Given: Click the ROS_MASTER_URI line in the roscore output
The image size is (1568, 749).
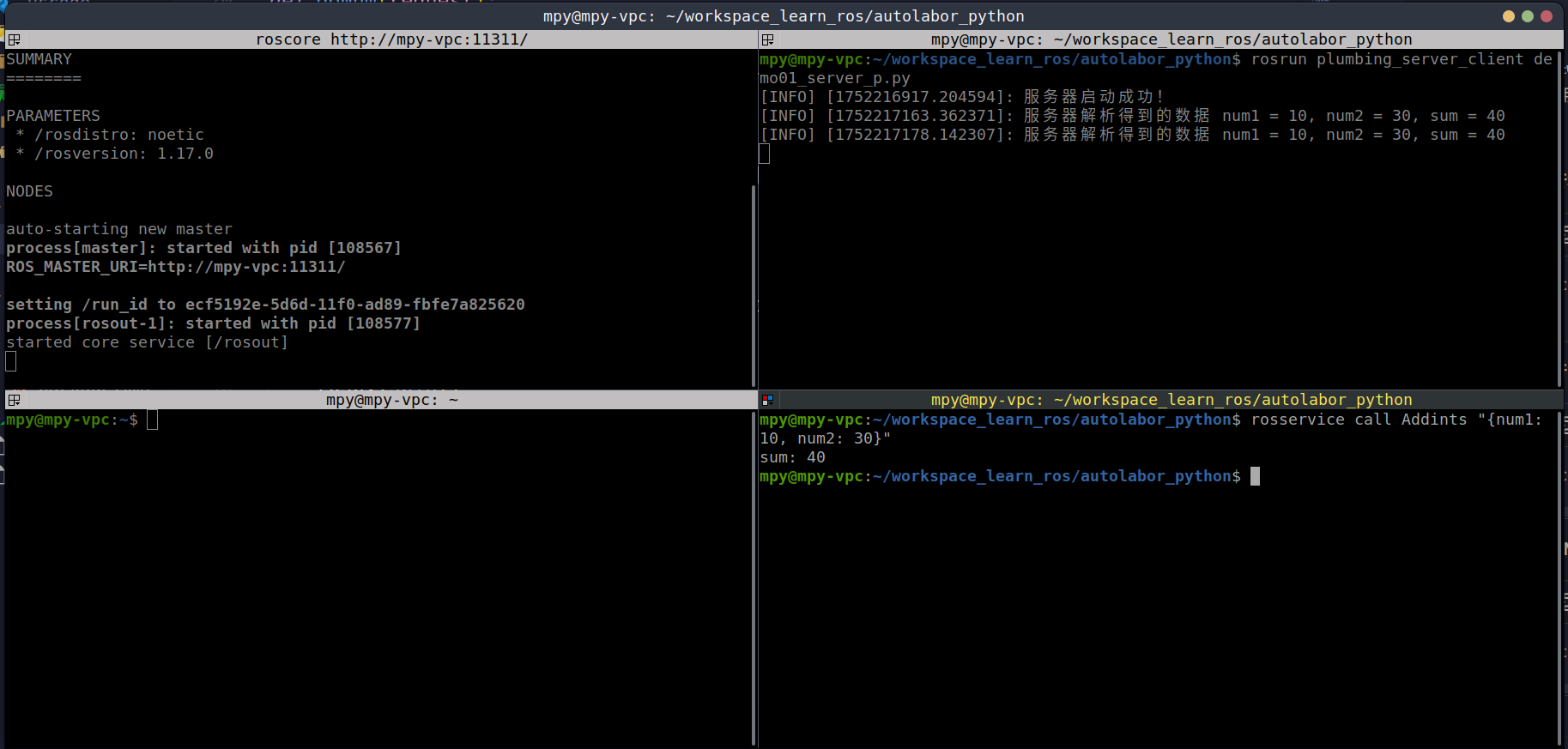Looking at the screenshot, I should (x=175, y=267).
